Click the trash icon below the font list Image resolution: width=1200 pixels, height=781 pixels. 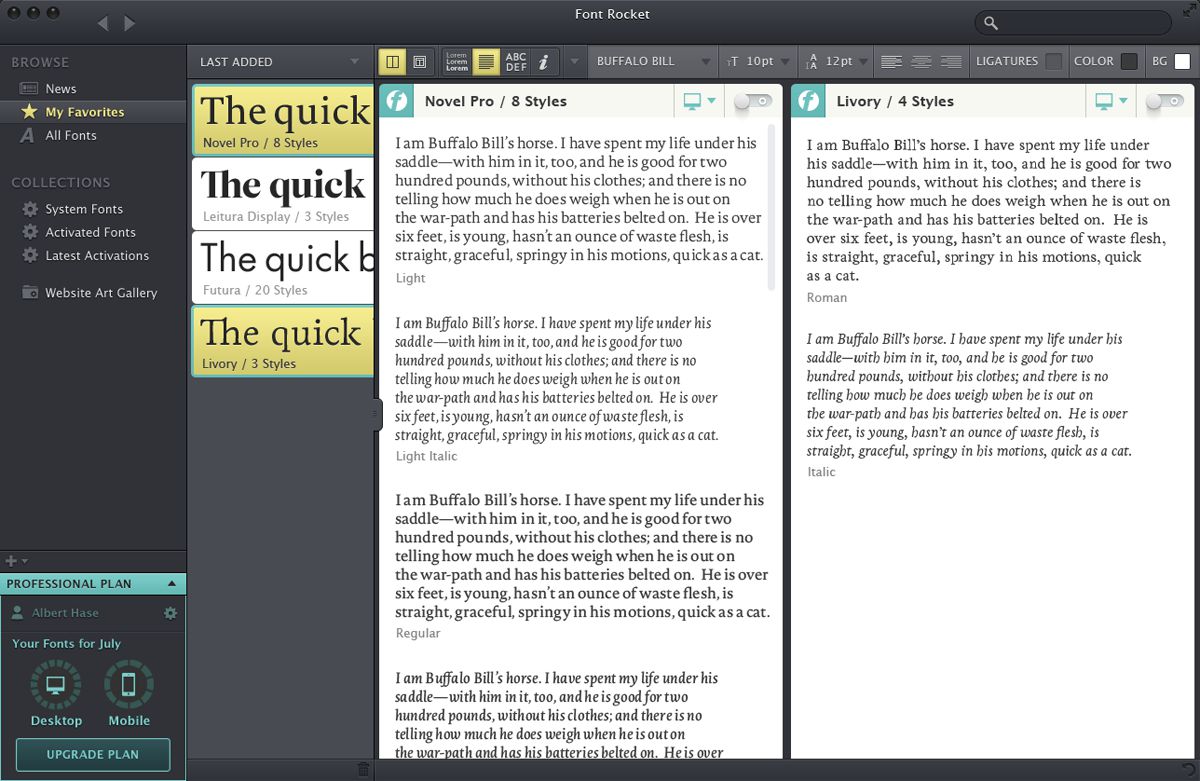(x=363, y=769)
